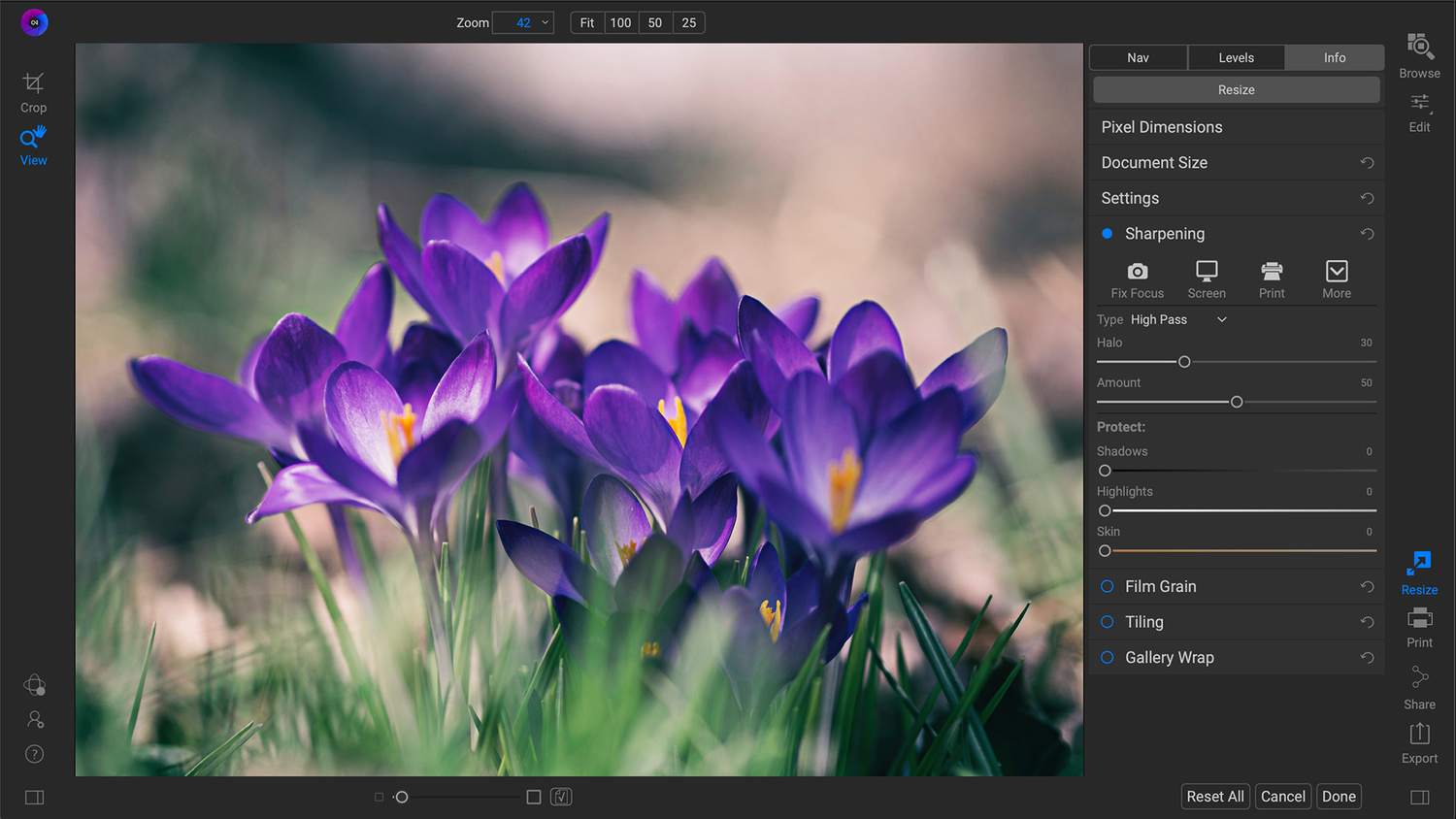Click the Share icon

point(1419,686)
